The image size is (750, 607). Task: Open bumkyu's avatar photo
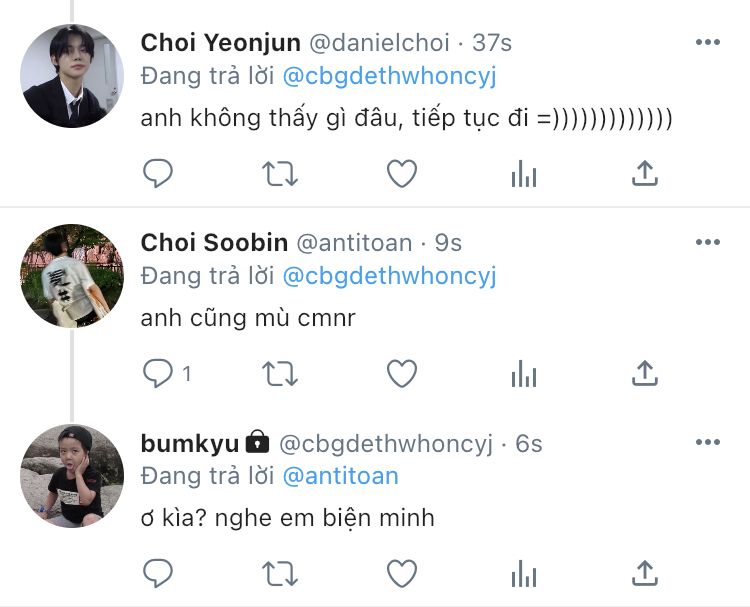click(x=72, y=475)
